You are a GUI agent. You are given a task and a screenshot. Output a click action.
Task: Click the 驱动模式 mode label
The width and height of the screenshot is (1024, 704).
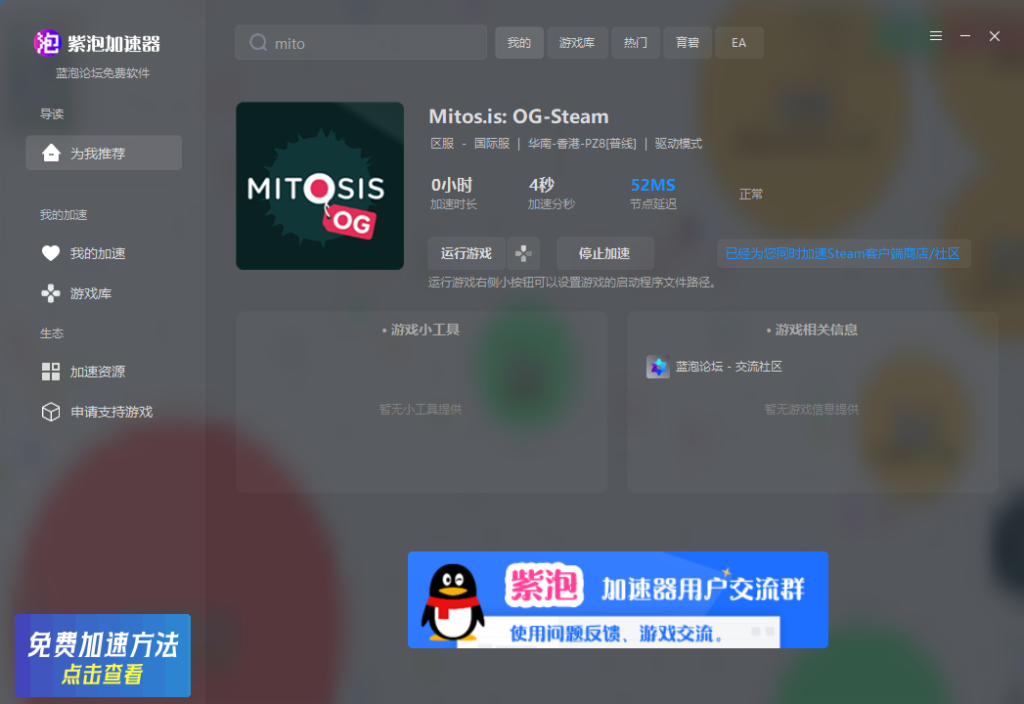(679, 144)
